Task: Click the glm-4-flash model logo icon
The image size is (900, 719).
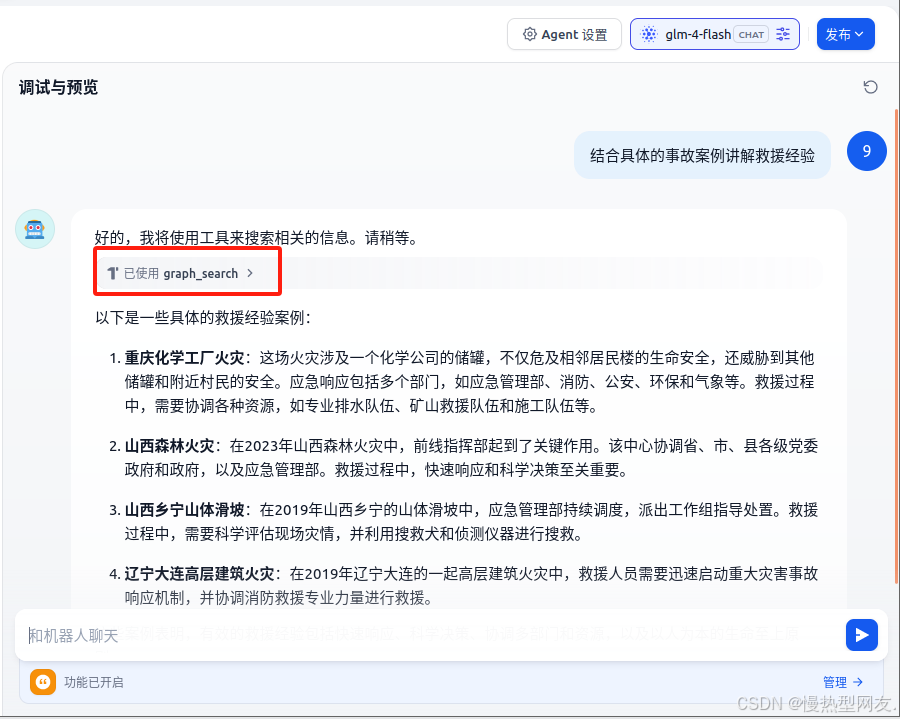Action: [649, 34]
